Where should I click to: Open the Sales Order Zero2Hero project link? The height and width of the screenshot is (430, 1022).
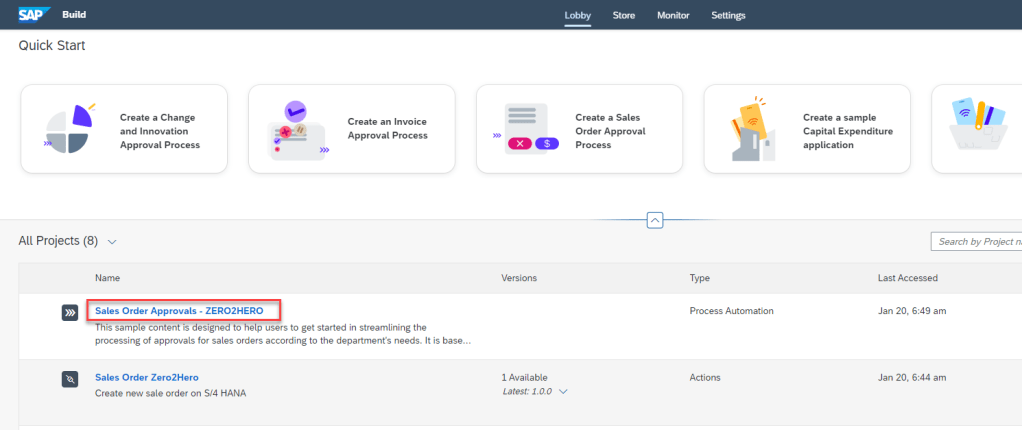point(147,377)
